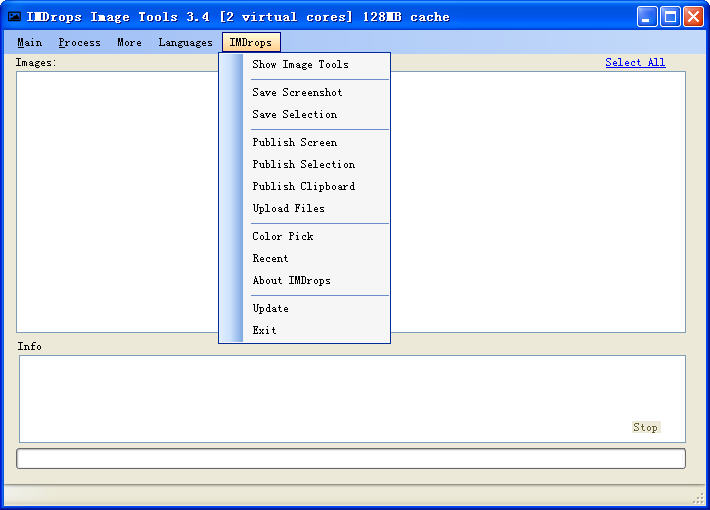Open the Languages menu
Image resolution: width=710 pixels, height=510 pixels.
tap(185, 43)
